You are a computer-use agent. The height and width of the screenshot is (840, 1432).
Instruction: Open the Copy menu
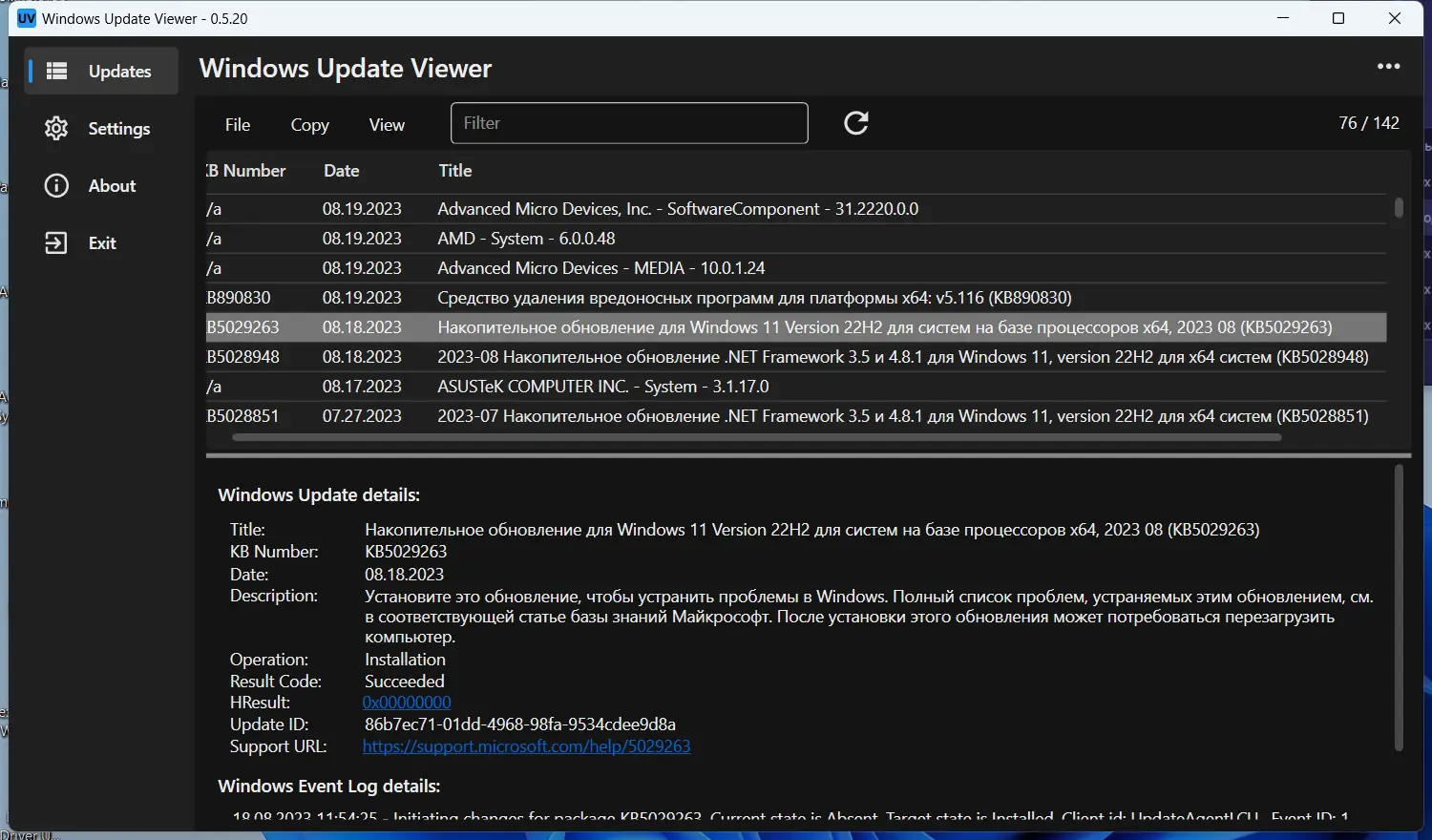(309, 124)
